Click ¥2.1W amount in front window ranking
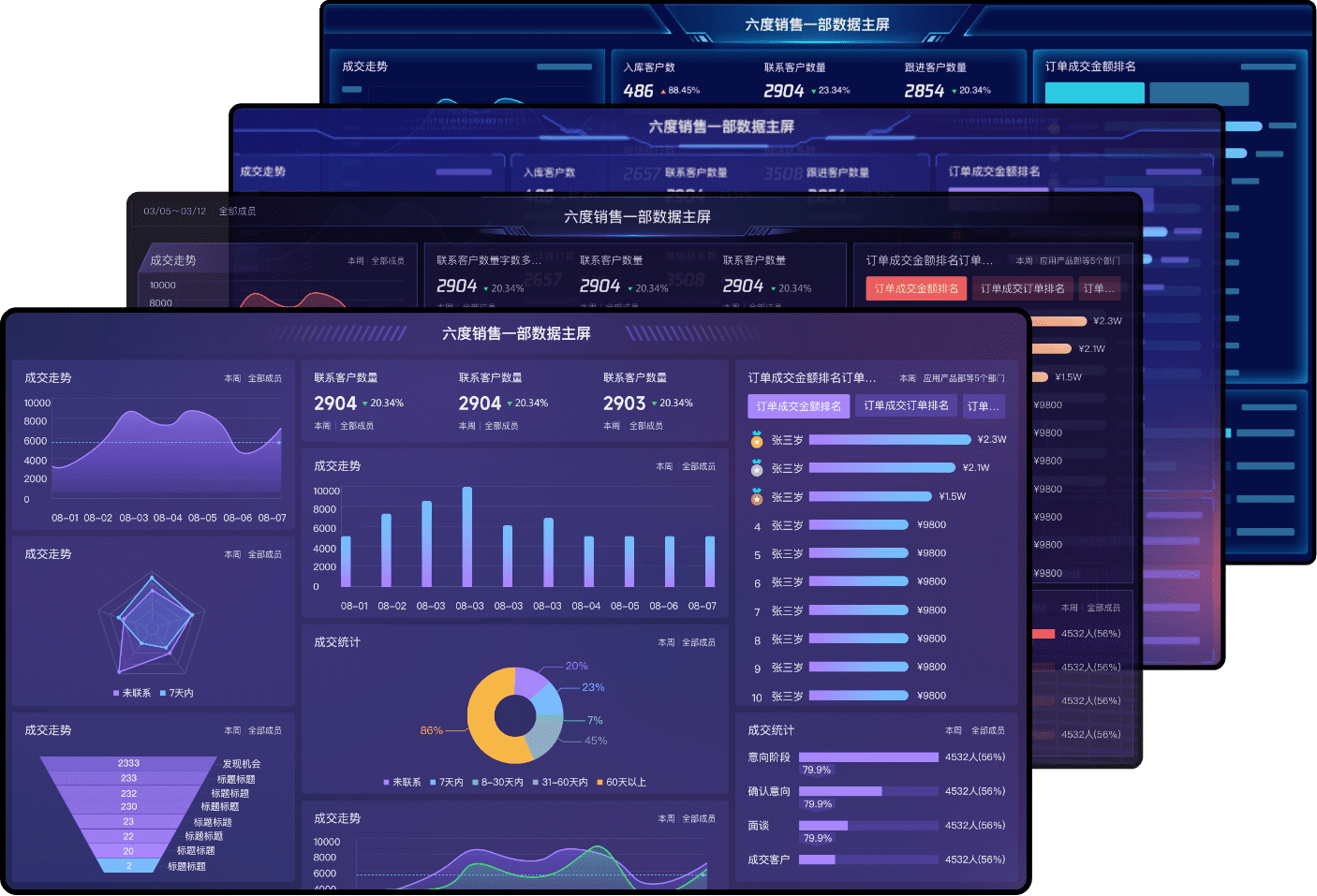The height and width of the screenshot is (896, 1317). click(x=976, y=467)
